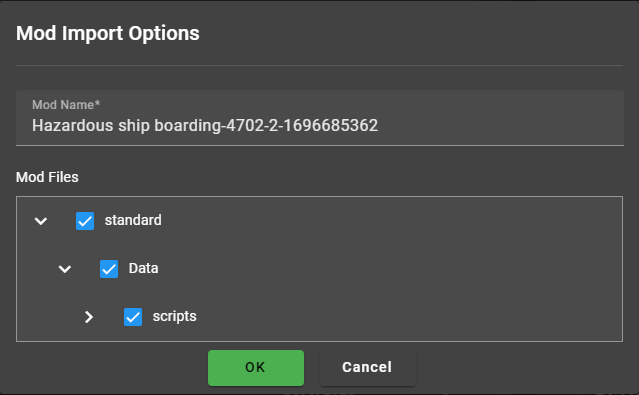Screen dimensions: 639x395
Task: Uncheck the standard folder checkbox
Action: 85,221
